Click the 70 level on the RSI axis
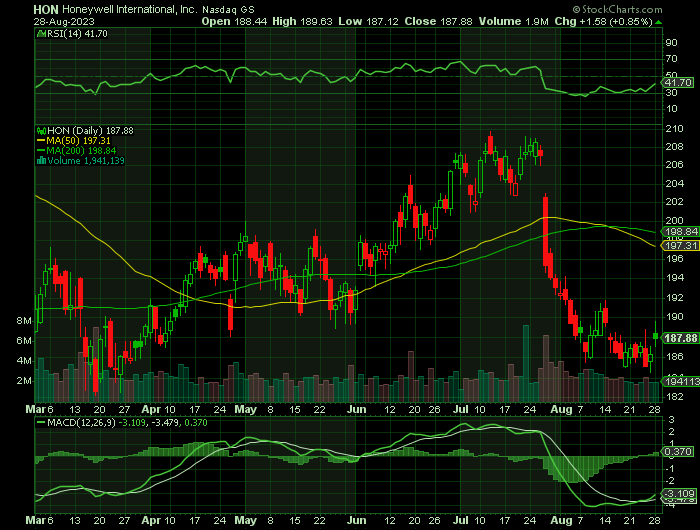This screenshot has width=700, height=530. [671, 59]
